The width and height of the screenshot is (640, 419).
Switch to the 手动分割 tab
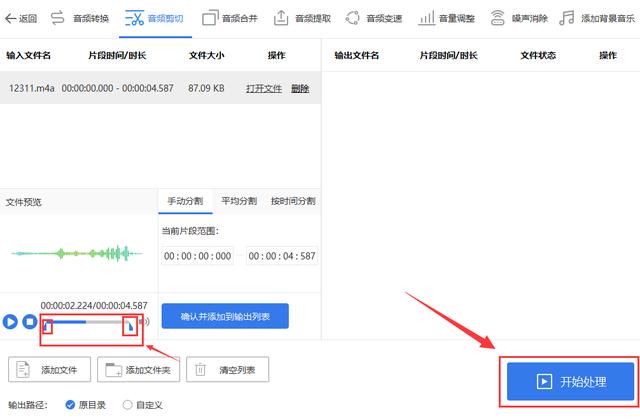point(185,201)
